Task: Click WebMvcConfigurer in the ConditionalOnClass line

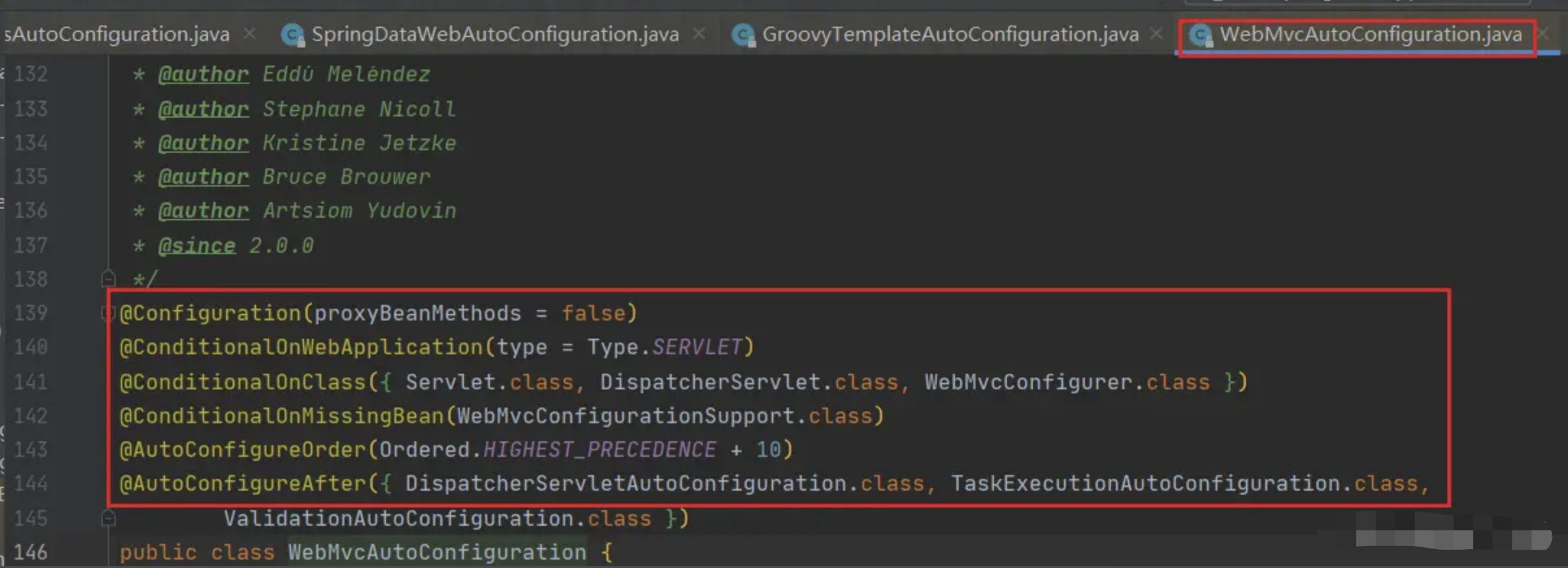Action: point(1028,382)
